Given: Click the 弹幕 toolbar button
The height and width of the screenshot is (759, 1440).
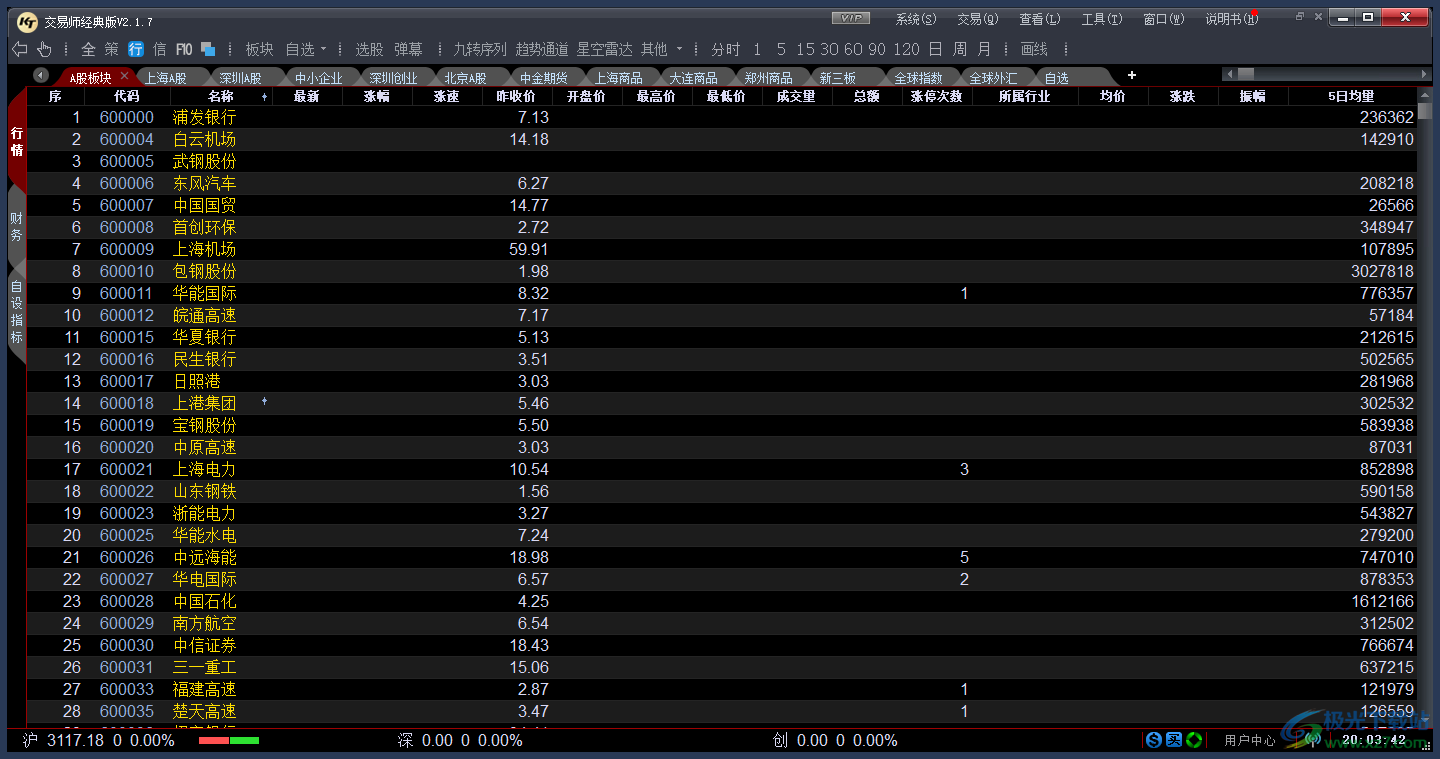Looking at the screenshot, I should [408, 49].
